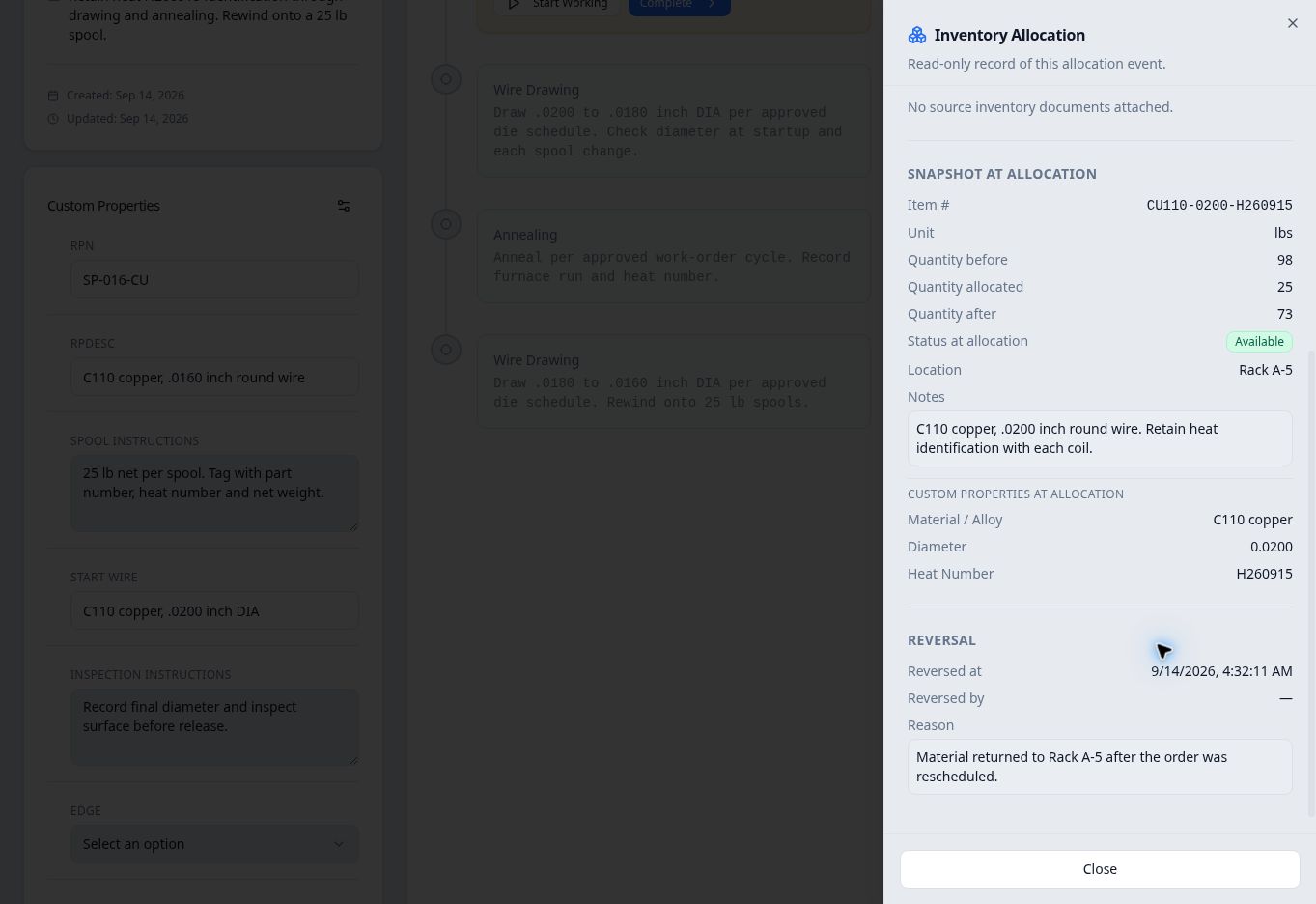The width and height of the screenshot is (1316, 904).
Task: Click the Quantity after value 73
Action: pyautogui.click(x=1284, y=314)
